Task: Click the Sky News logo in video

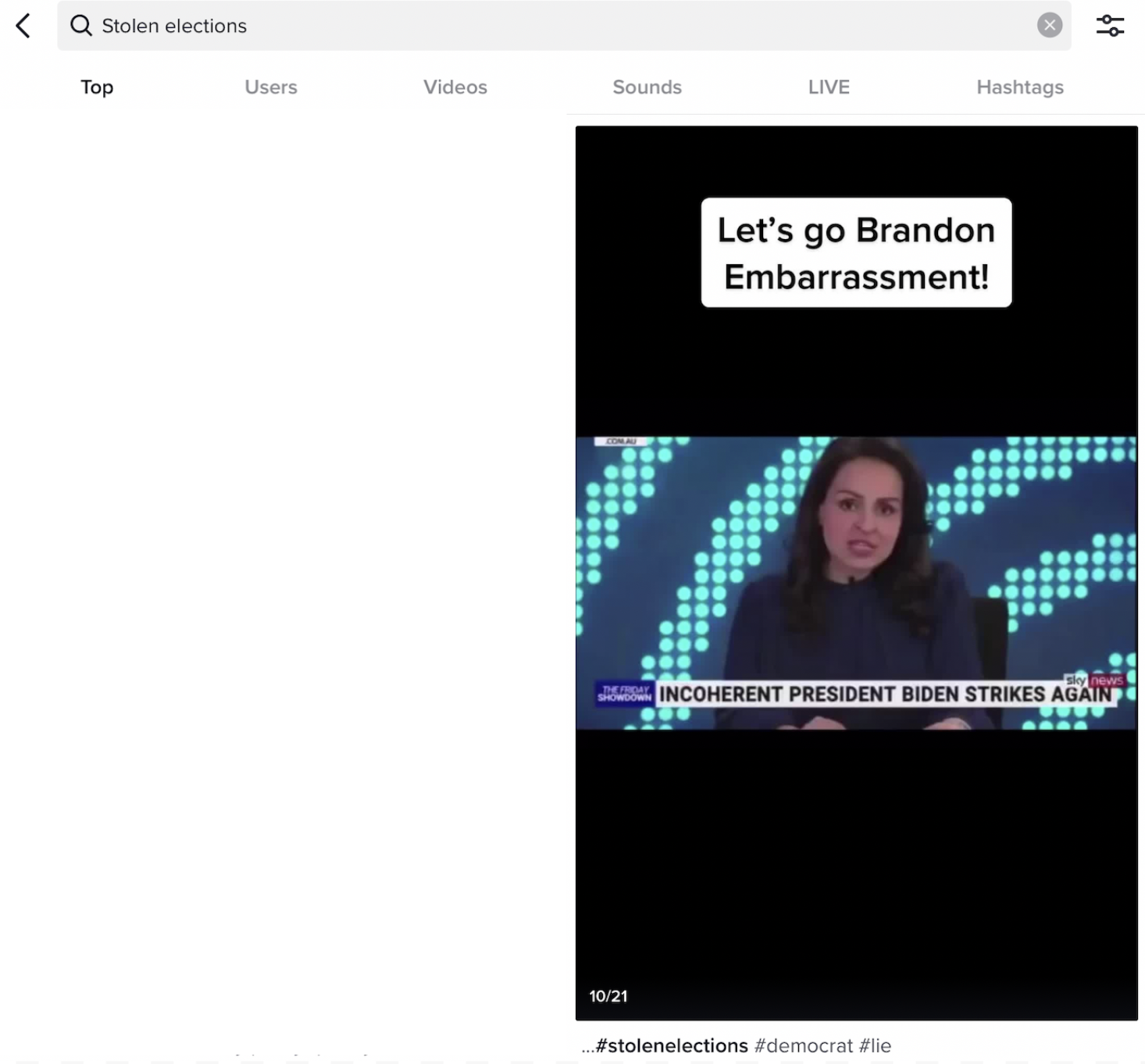Action: [1093, 680]
